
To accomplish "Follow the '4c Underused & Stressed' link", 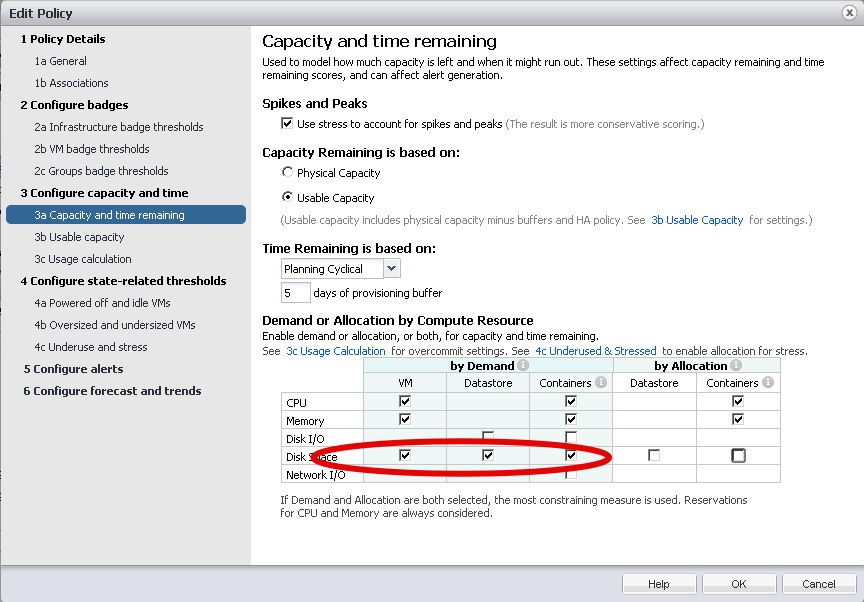I will pyautogui.click(x=595, y=351).
